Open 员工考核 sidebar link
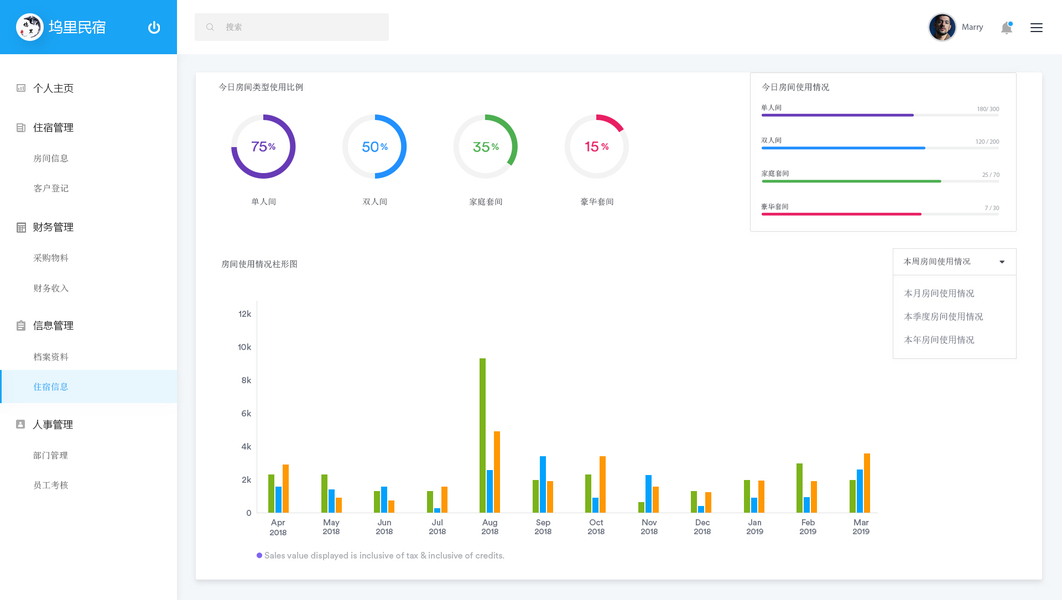1062x600 pixels. click(51, 485)
